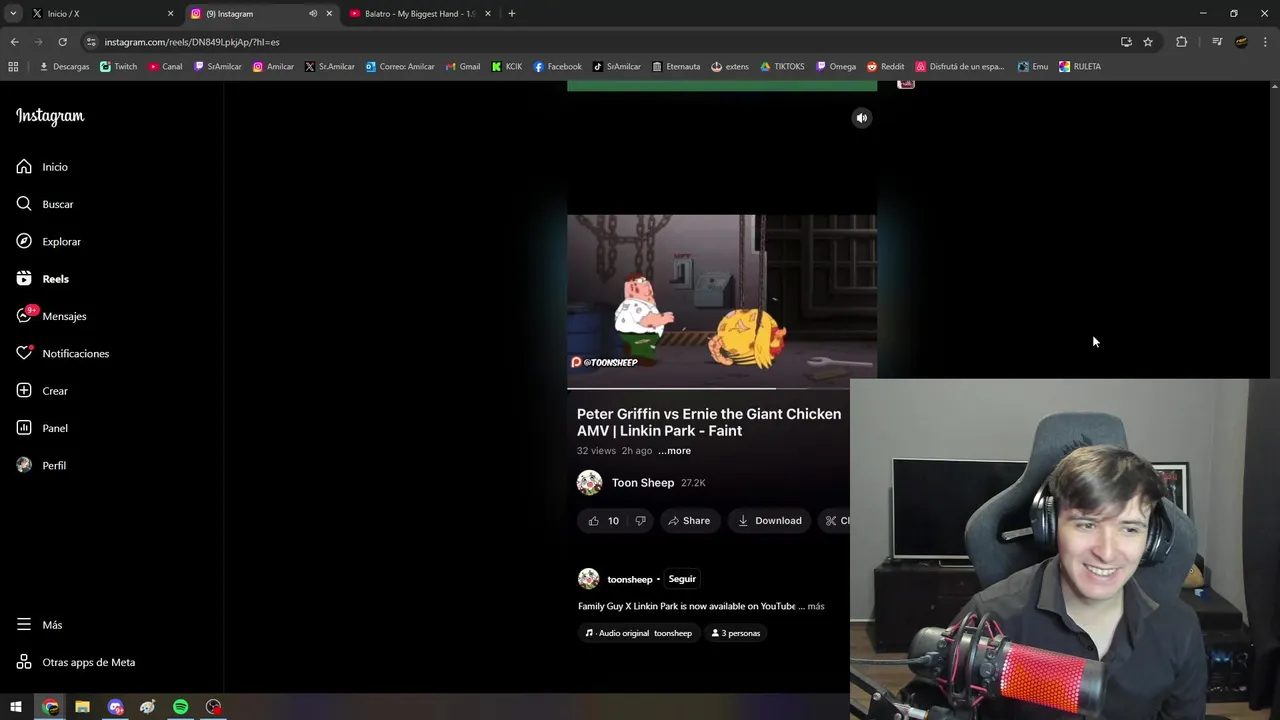This screenshot has width=1280, height=720.
Task: Open the 3 personas tagged button
Action: click(x=736, y=633)
